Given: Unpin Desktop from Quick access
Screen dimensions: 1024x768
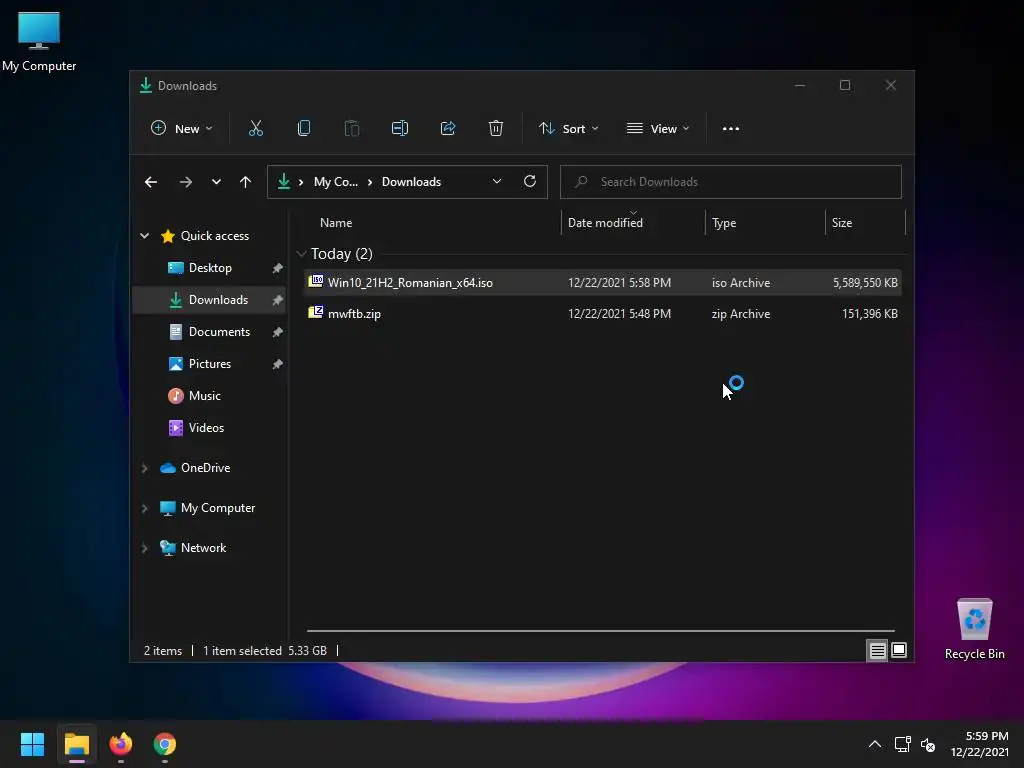Looking at the screenshot, I should pyautogui.click(x=278, y=268).
